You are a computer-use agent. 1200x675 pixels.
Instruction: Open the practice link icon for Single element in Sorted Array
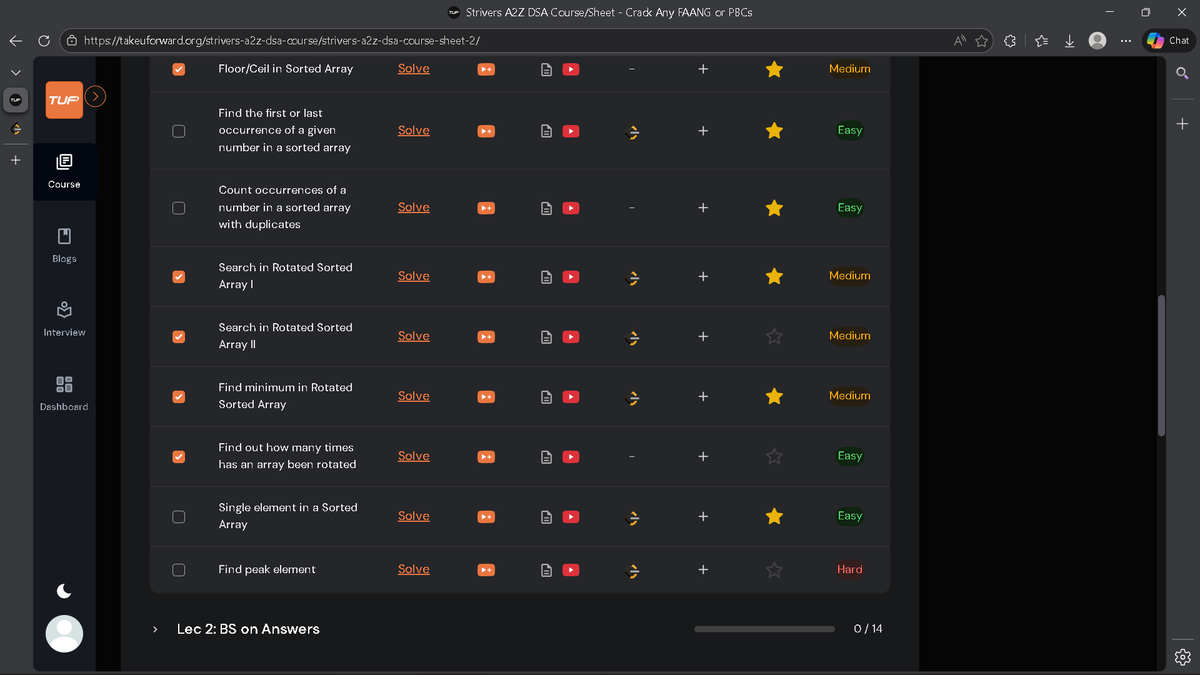pyautogui.click(x=632, y=517)
